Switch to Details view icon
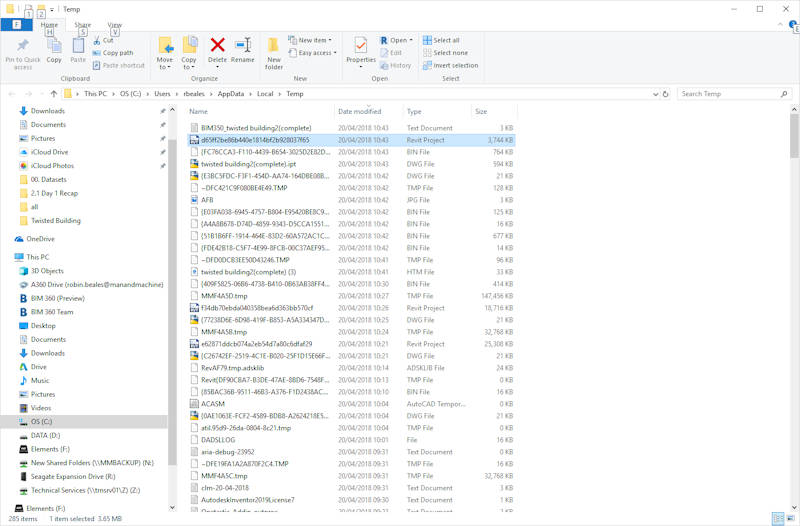The image size is (800, 526). [778, 518]
